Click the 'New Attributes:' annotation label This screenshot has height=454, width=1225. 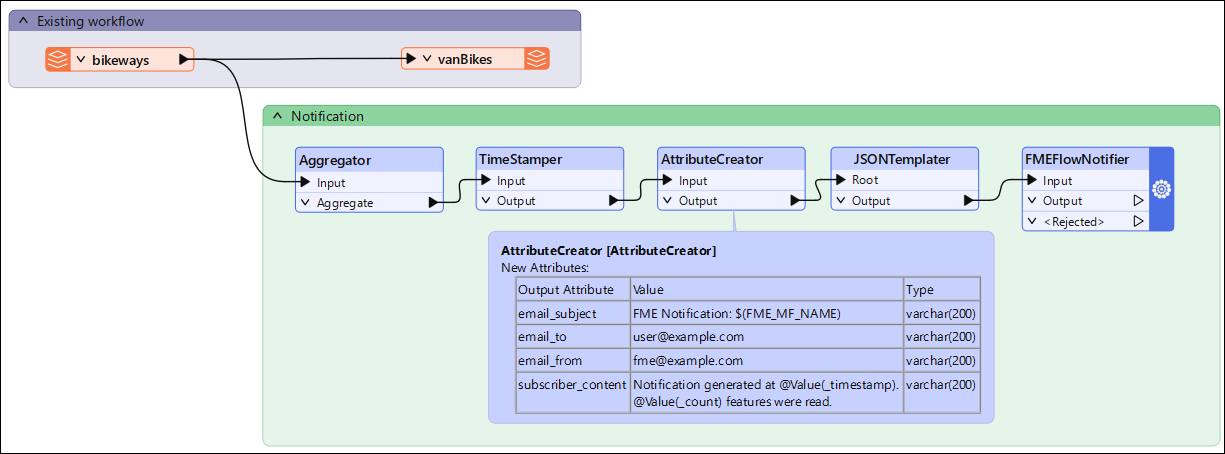click(x=547, y=268)
